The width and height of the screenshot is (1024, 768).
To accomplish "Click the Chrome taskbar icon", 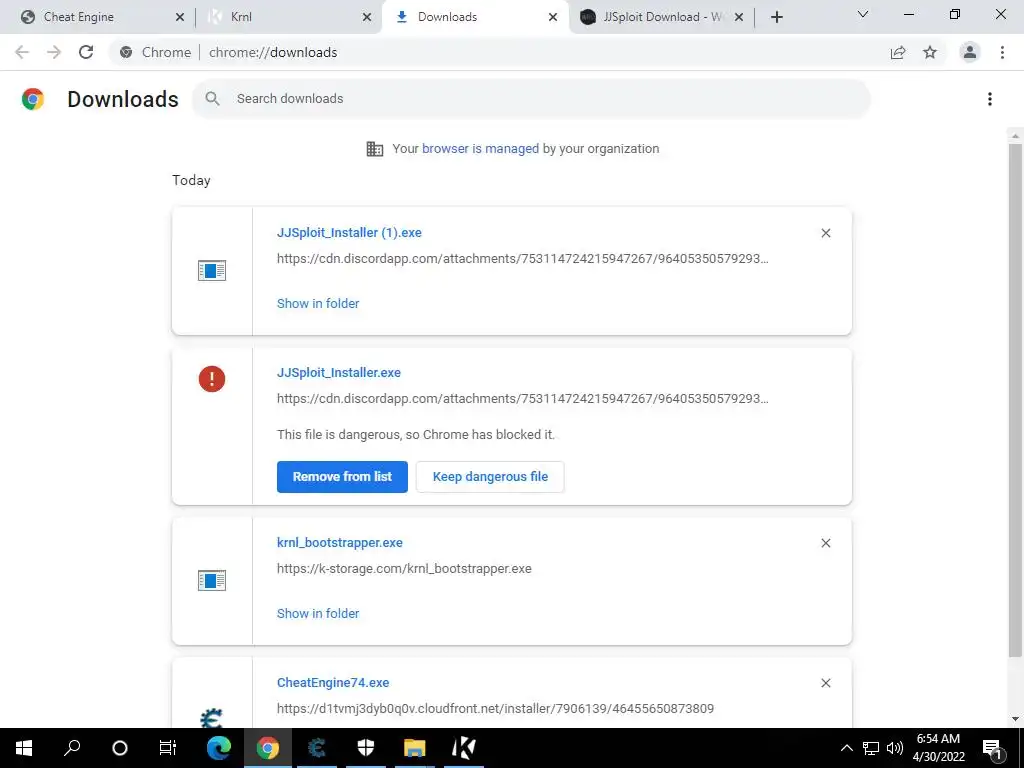I will [x=267, y=748].
